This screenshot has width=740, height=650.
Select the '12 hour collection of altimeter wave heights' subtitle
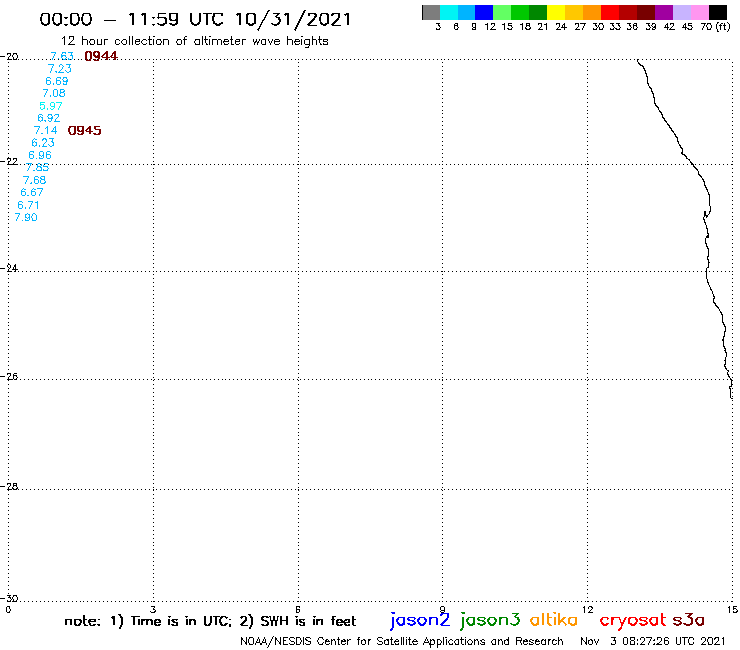[194, 41]
